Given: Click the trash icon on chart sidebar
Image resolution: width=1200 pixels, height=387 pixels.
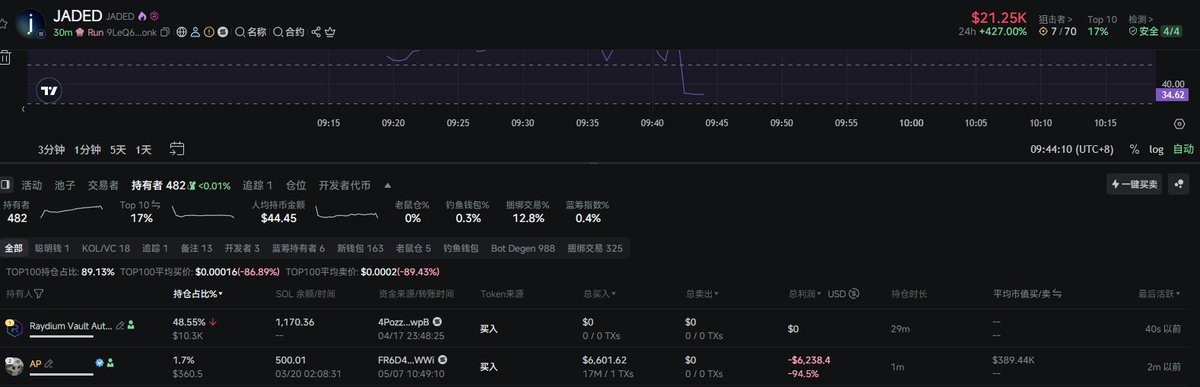Looking at the screenshot, I should click(5, 57).
